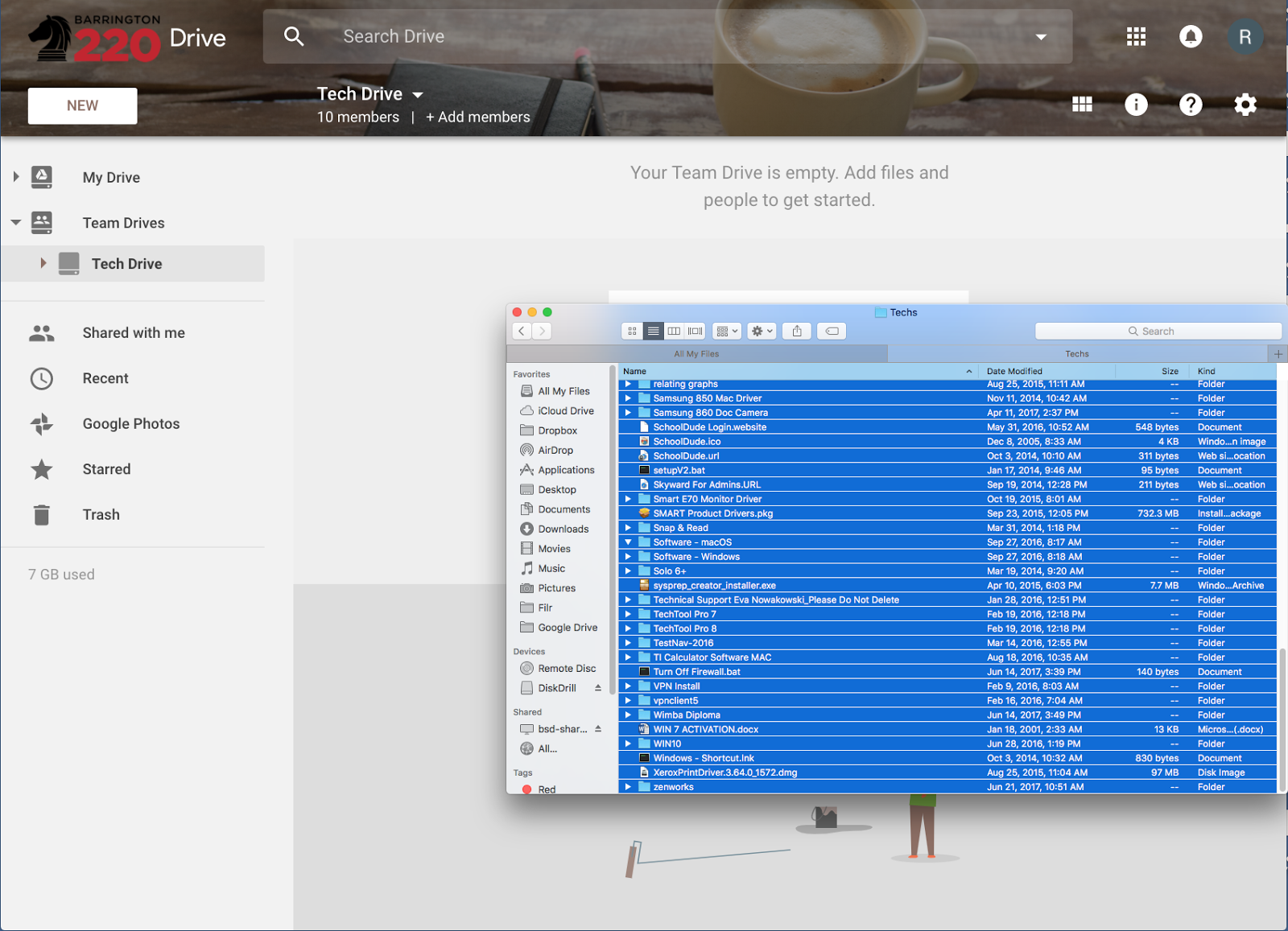Screen dimensions: 1288x931
Task: Eject the DiskDrill device in Finder
Action: (598, 688)
